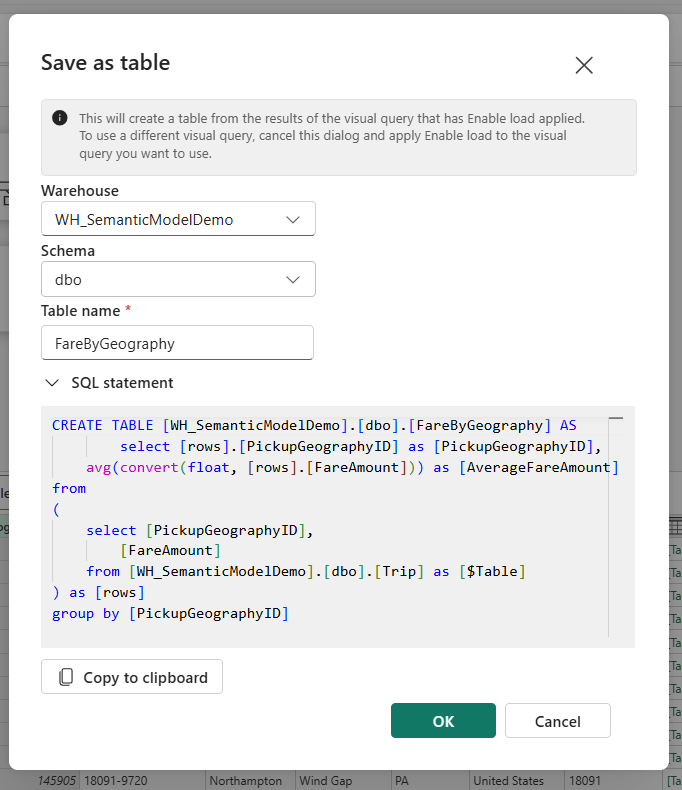Click row number 145905 in the grid
The width and height of the screenshot is (682, 790).
point(58,780)
